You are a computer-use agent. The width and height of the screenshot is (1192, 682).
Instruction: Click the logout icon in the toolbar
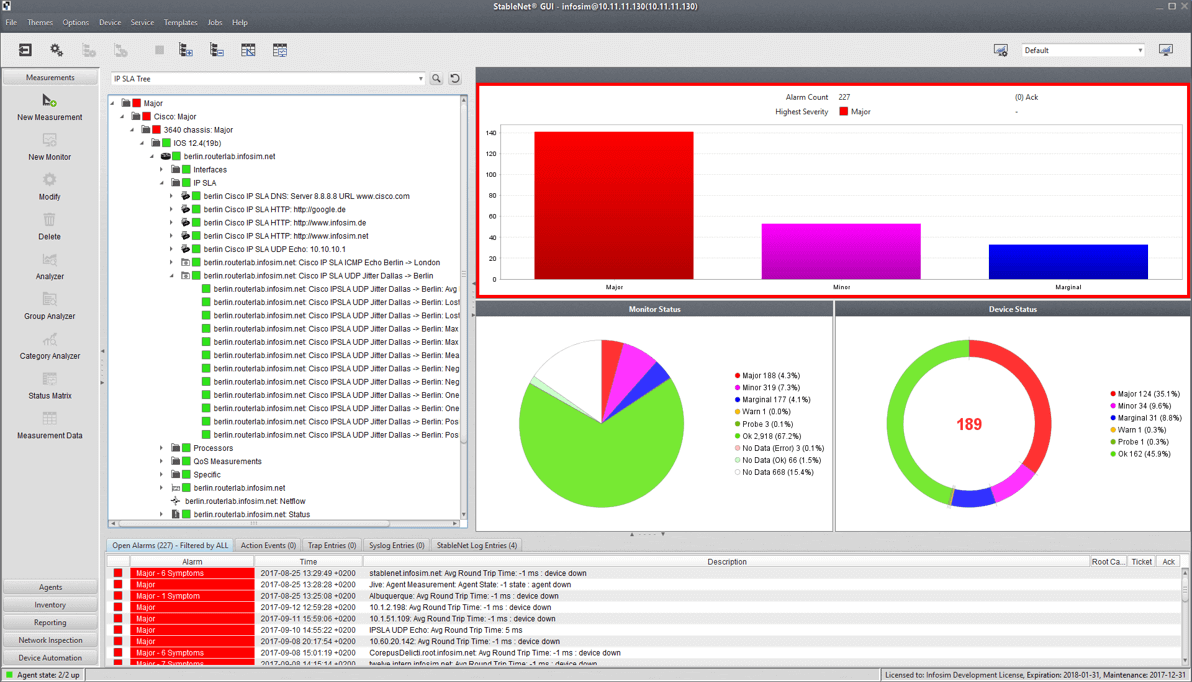click(x=25, y=50)
